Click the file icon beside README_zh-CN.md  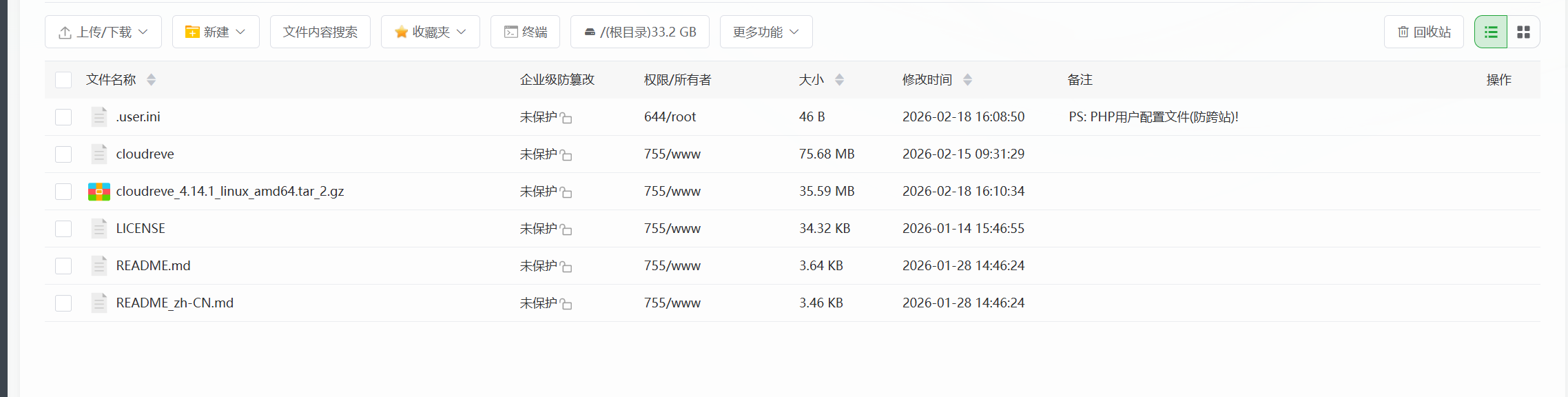click(99, 303)
